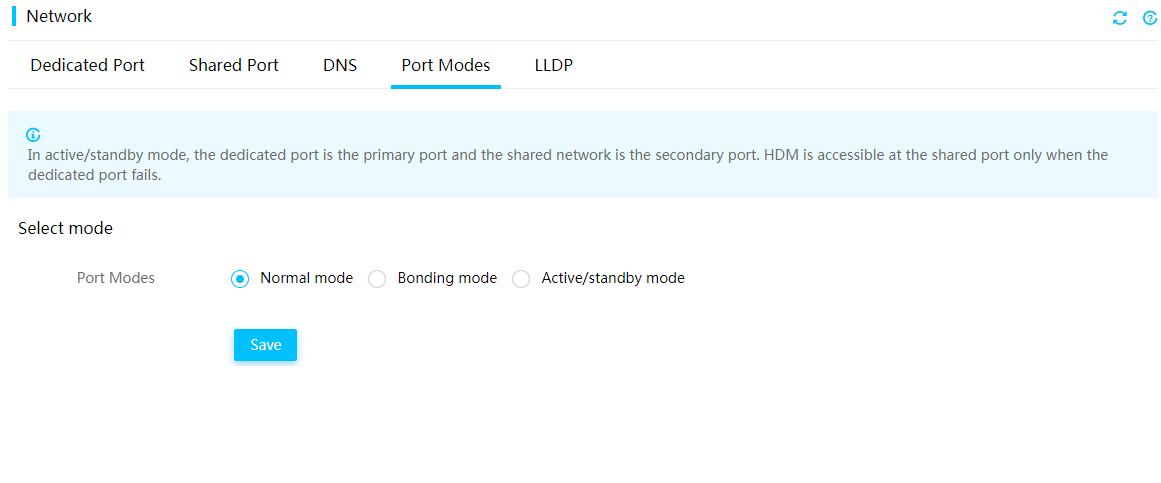Click the gray 'Port Modes' field label
This screenshot has width=1161, height=483.
(x=116, y=279)
